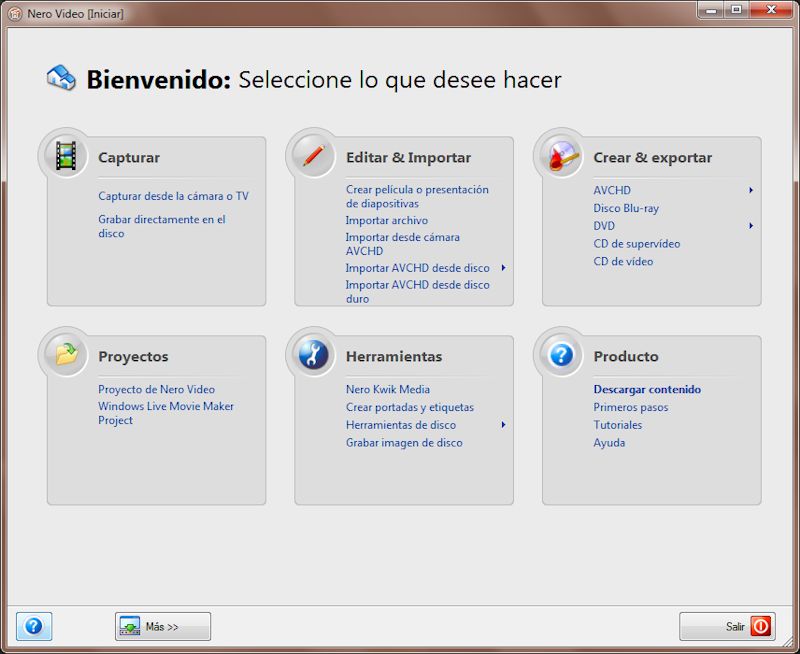The width and height of the screenshot is (800, 654).
Task: Launch Nero Kwik Media
Action: (x=388, y=389)
